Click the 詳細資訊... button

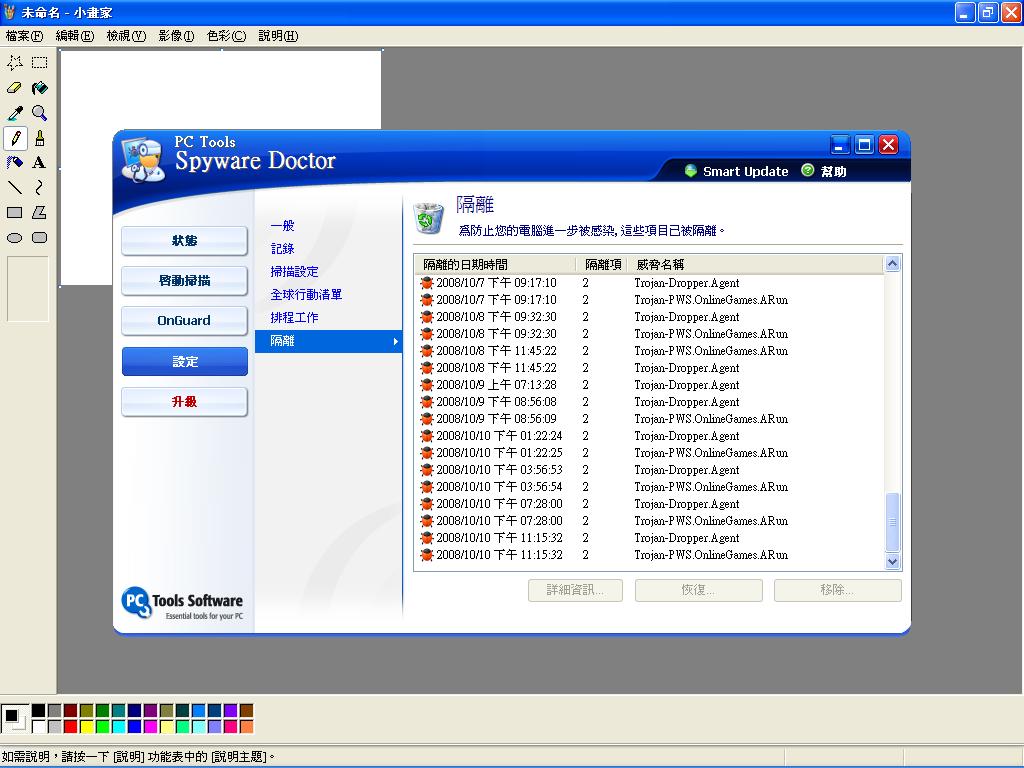575,590
